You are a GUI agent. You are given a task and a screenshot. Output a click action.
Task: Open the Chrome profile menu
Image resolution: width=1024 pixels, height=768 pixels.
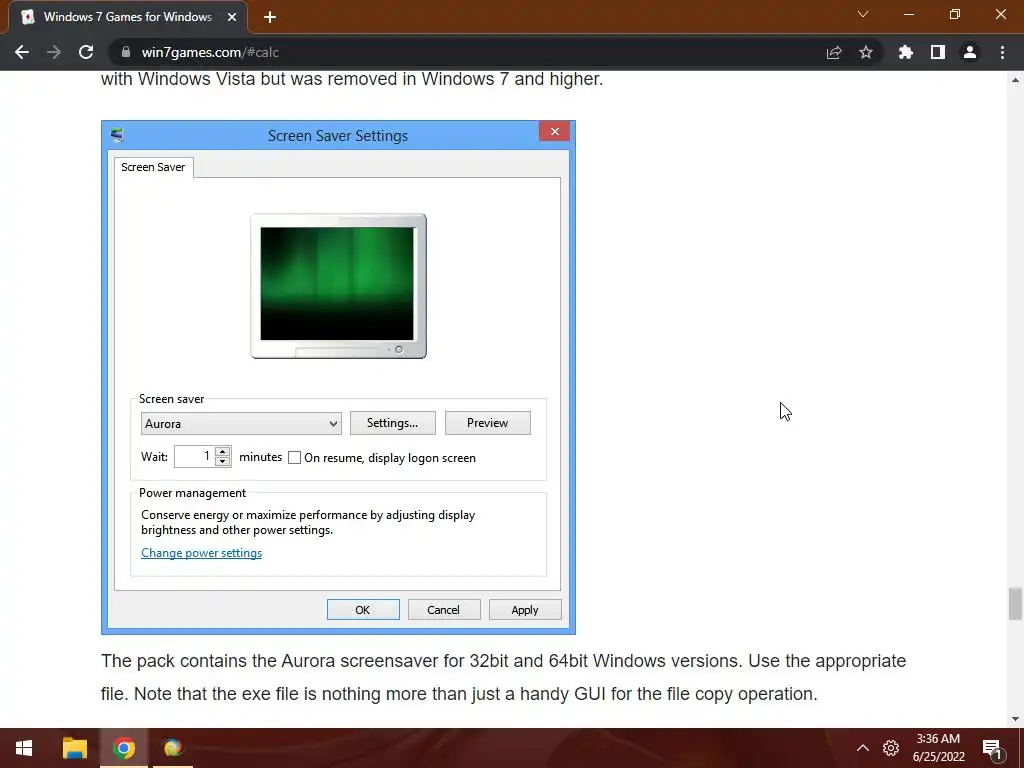pyautogui.click(x=970, y=52)
